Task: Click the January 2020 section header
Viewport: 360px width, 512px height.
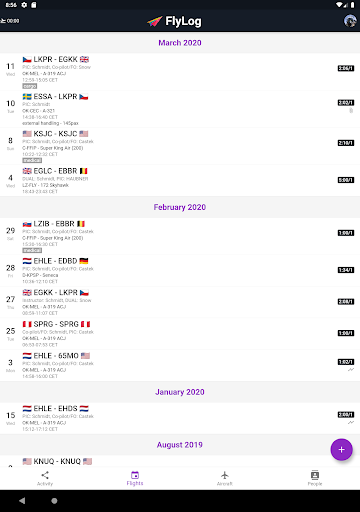Action: [180, 392]
